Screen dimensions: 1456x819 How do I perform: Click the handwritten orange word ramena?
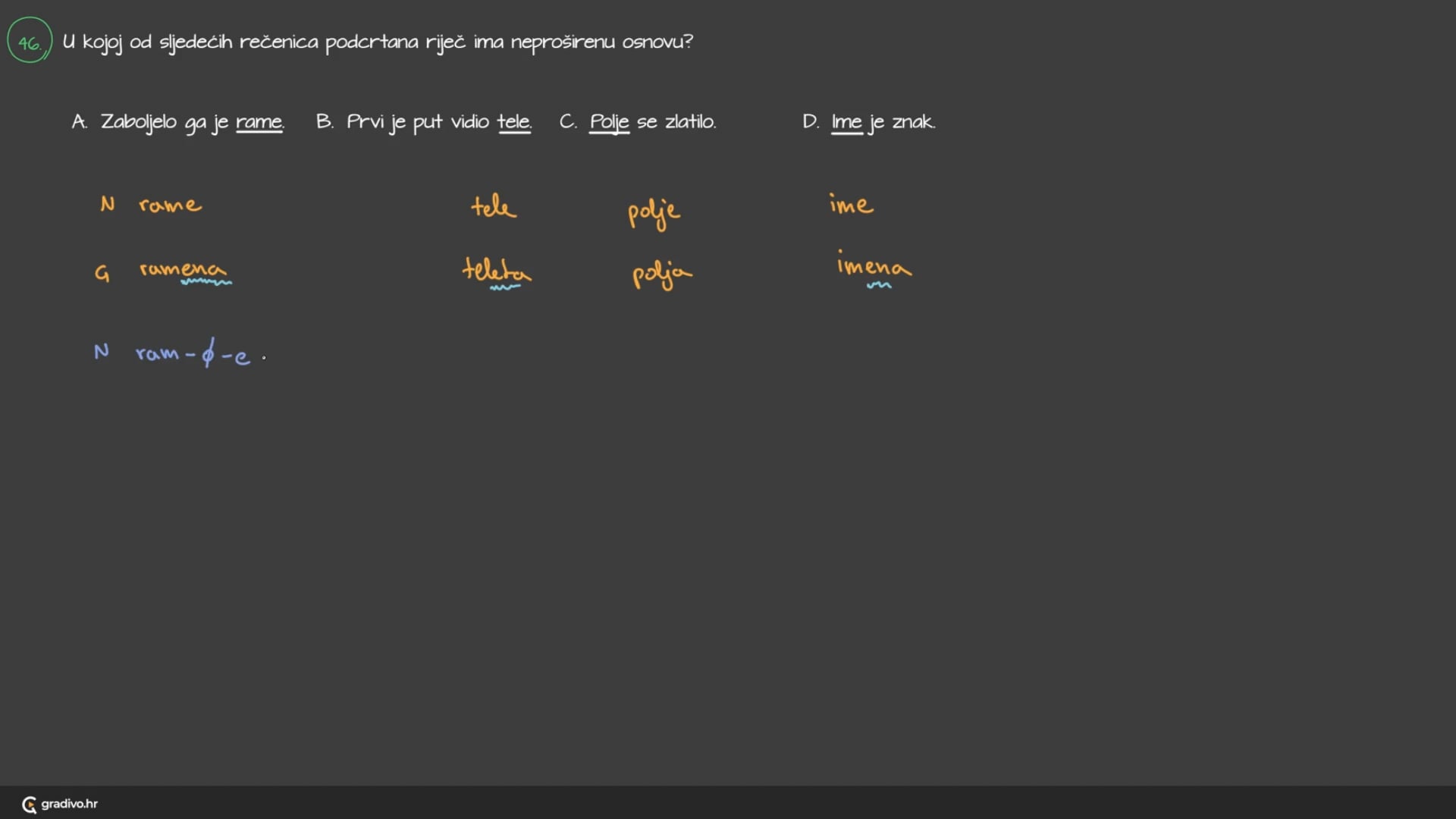[x=182, y=269]
